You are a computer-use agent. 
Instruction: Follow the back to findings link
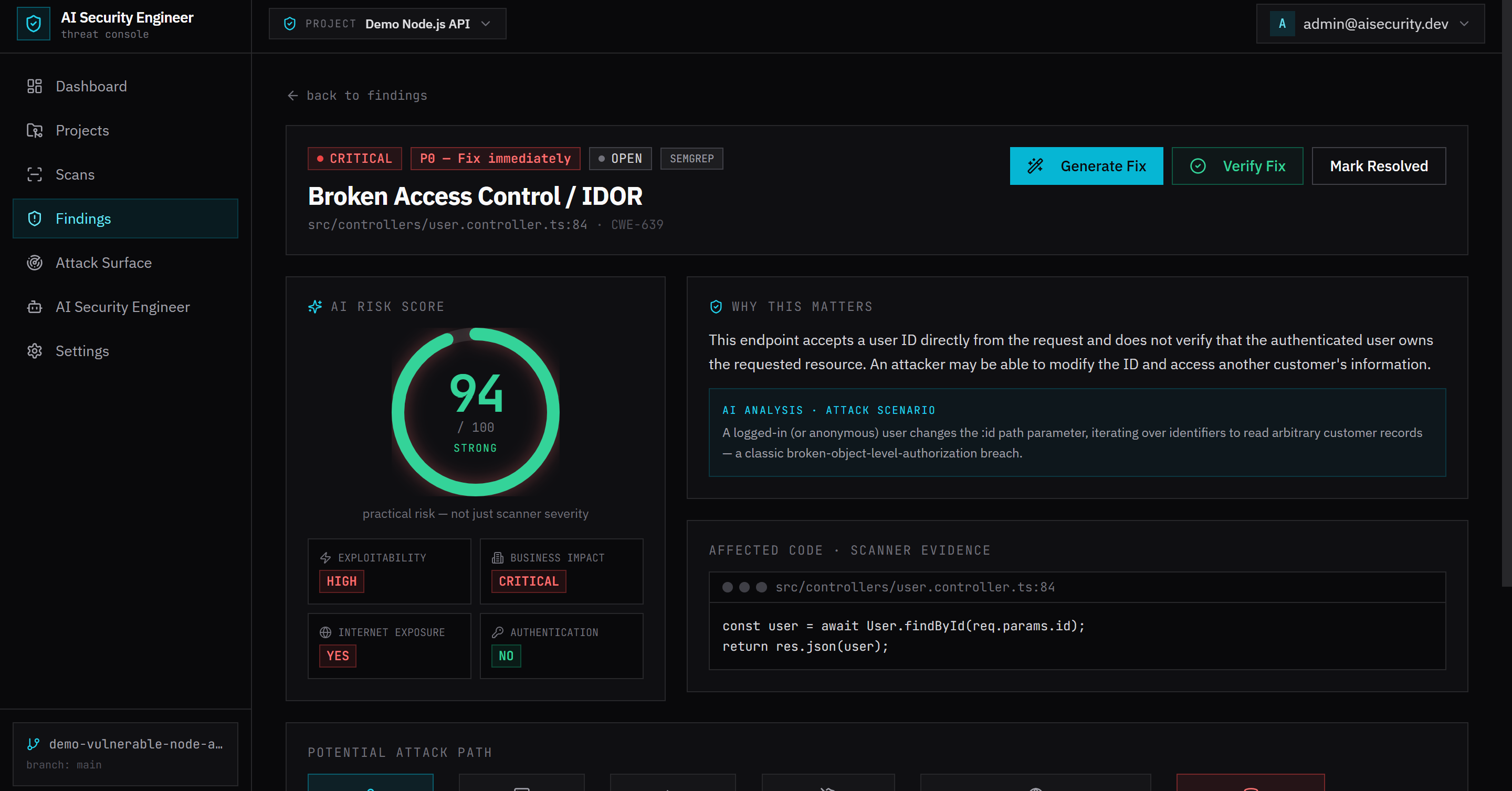(x=357, y=95)
